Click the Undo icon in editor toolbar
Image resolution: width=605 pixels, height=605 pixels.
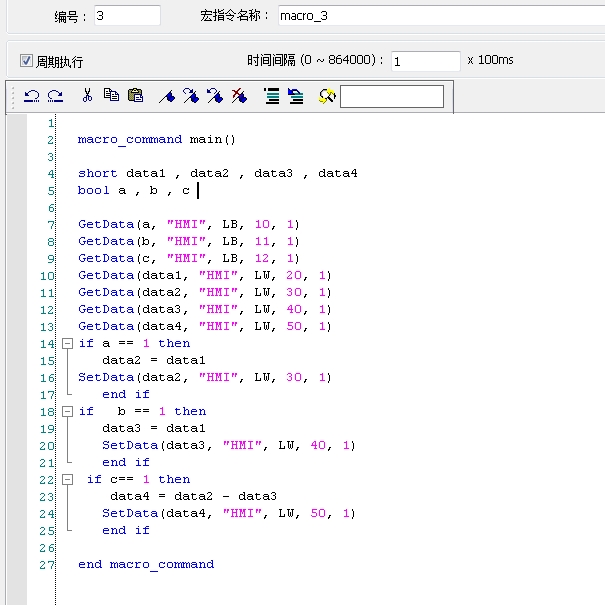pos(32,96)
